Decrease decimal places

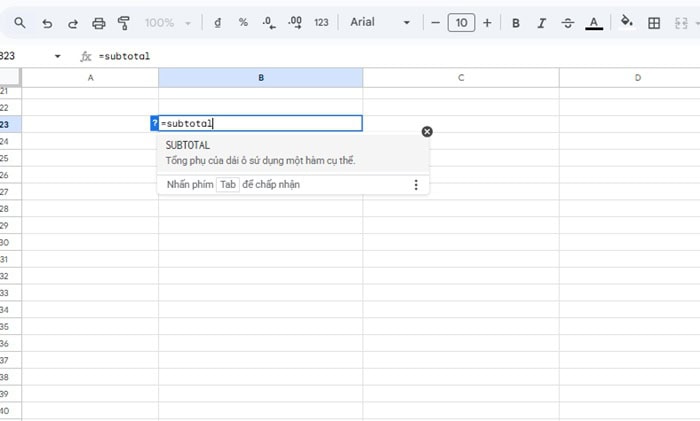(x=268, y=23)
